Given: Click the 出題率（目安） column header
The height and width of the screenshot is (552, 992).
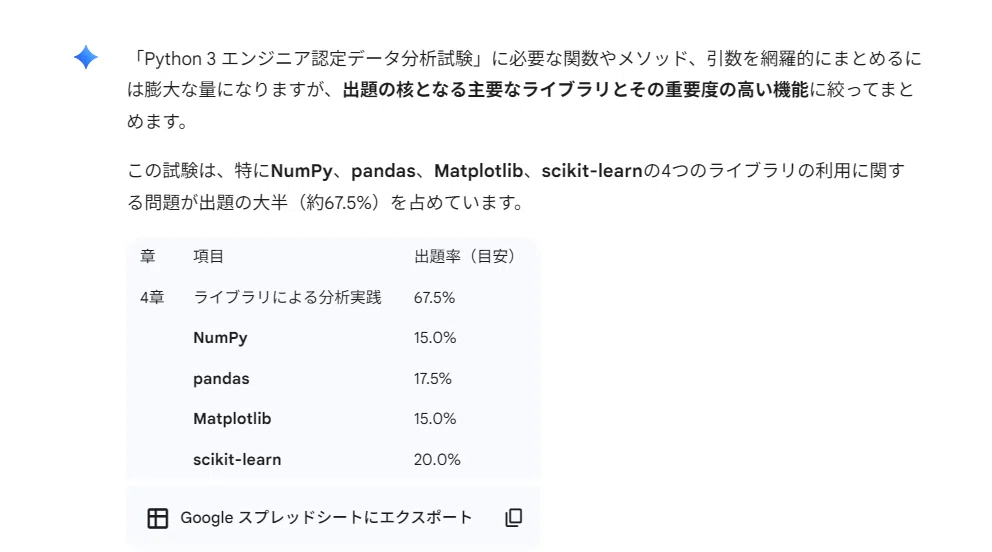Looking at the screenshot, I should coord(466,256).
